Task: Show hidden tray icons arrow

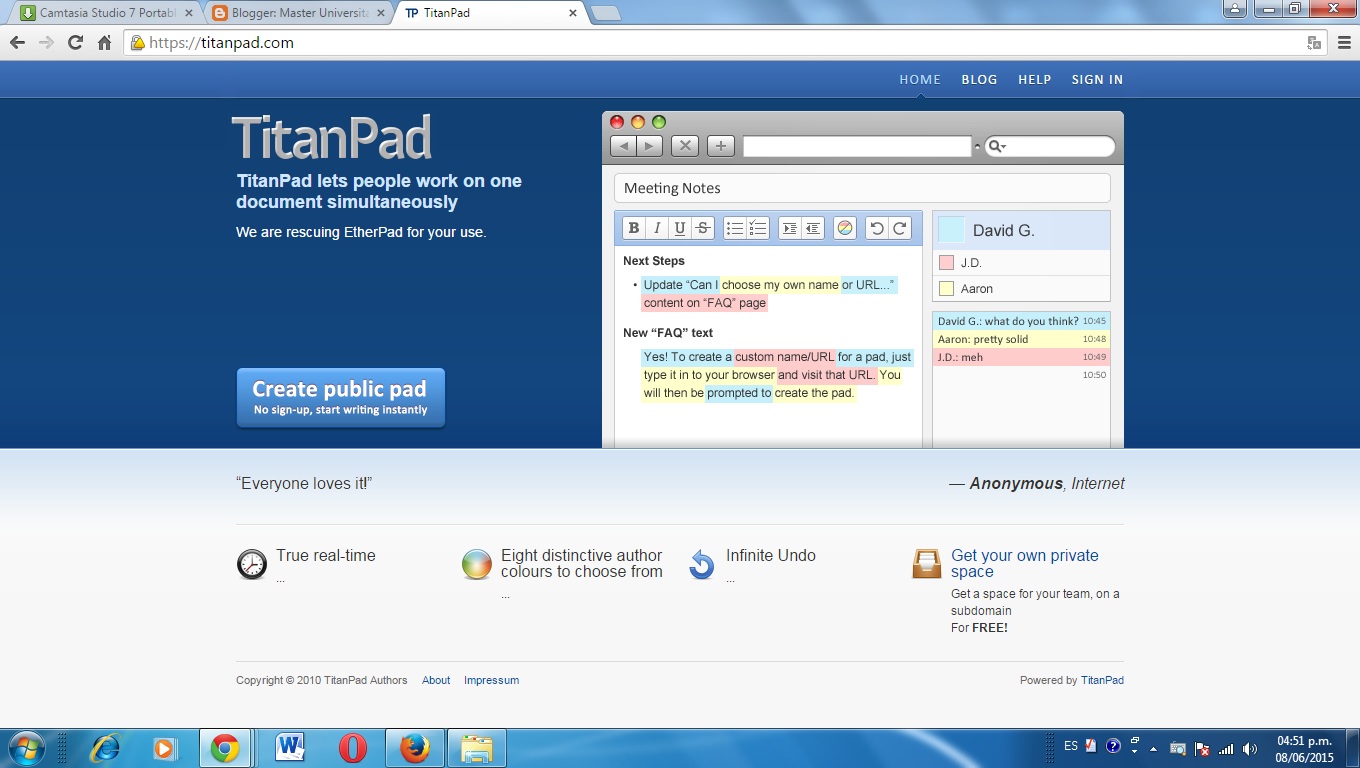Action: (1154, 749)
